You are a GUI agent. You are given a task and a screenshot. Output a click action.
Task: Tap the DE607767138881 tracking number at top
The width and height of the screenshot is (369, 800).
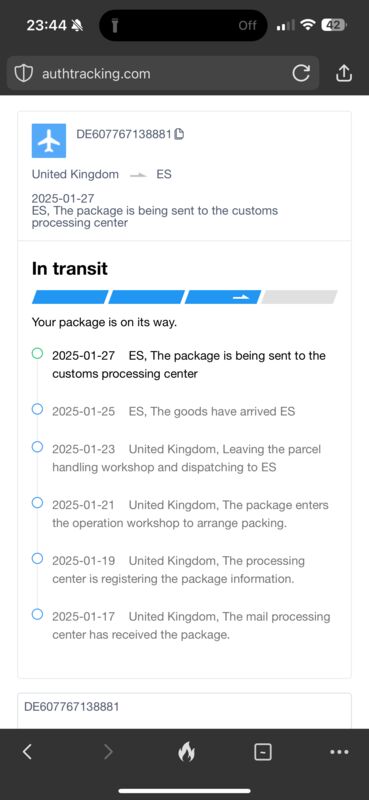pos(124,134)
